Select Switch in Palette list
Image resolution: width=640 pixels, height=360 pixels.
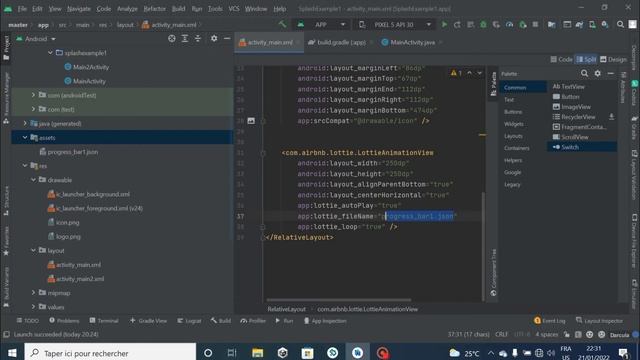(x=582, y=147)
